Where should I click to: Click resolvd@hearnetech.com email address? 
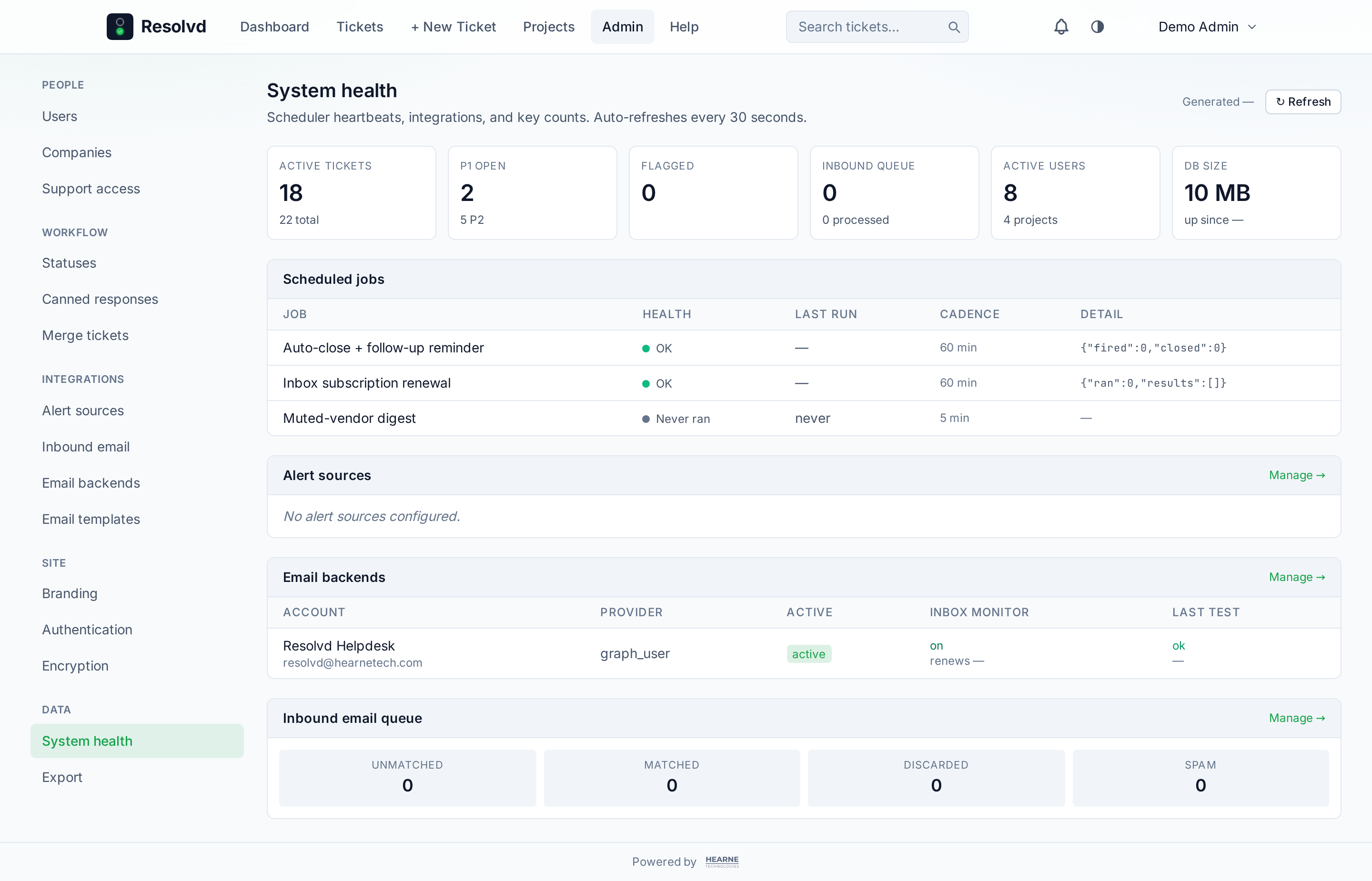point(353,663)
